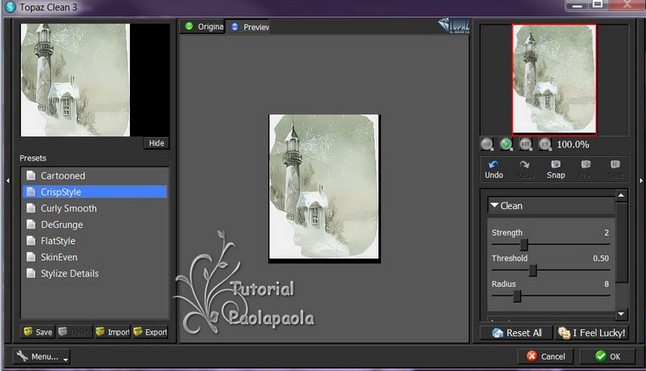
Task: Export the selected preset
Action: (150, 332)
